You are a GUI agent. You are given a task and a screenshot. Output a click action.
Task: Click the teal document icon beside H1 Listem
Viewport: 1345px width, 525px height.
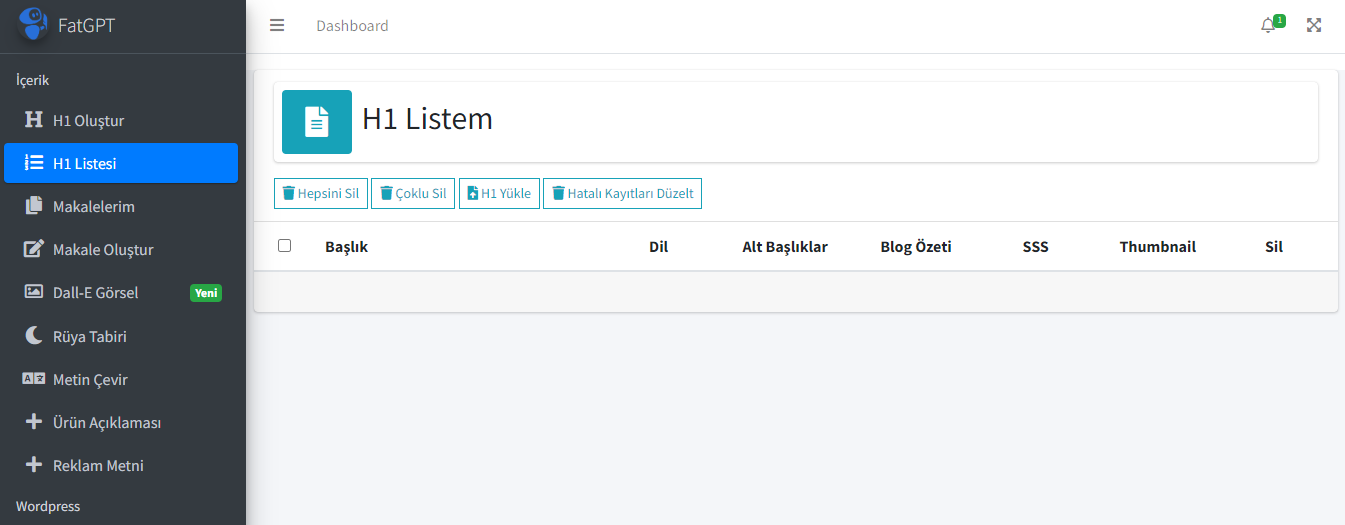(317, 122)
